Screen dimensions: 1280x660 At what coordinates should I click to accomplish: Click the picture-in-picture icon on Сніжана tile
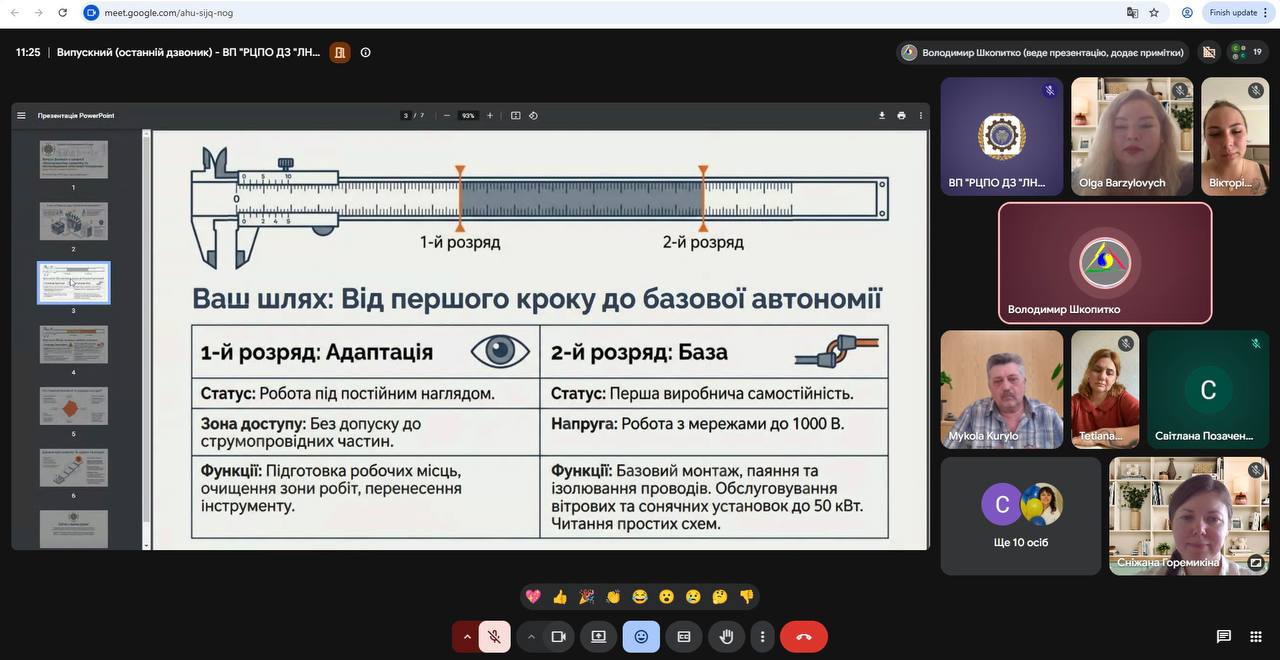coord(1256,562)
